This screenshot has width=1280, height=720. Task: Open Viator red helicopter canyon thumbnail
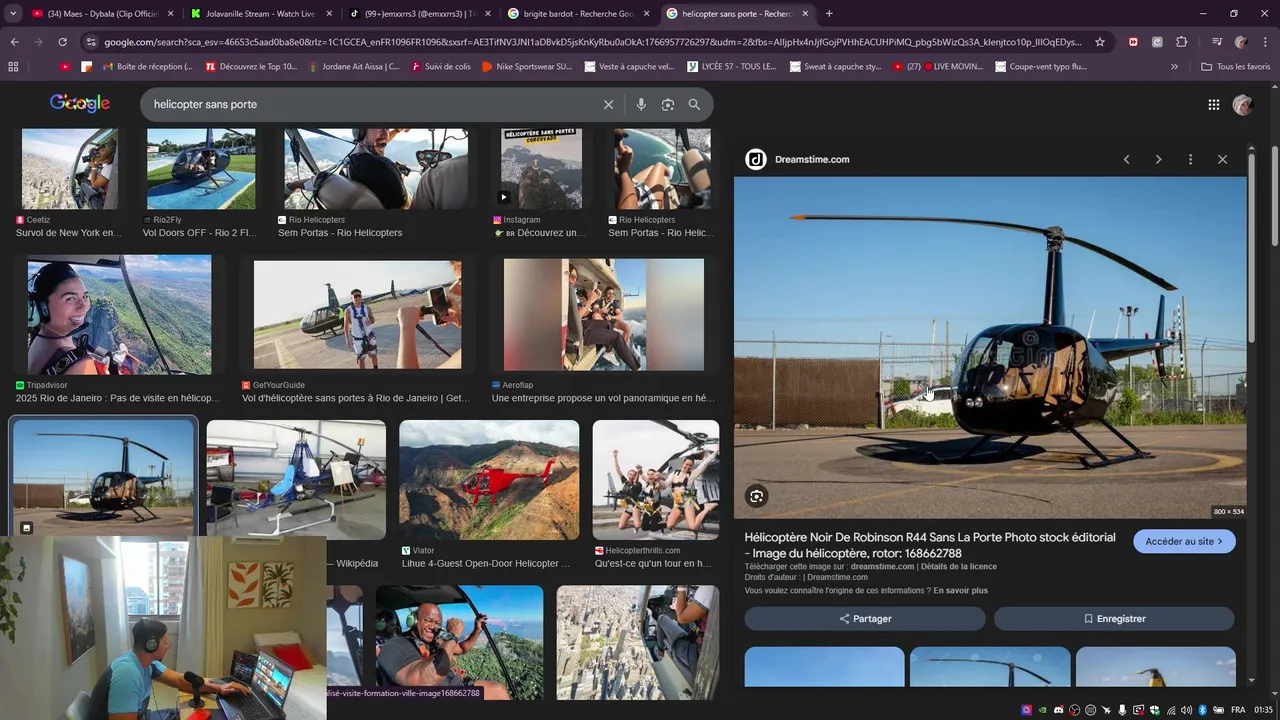489,480
